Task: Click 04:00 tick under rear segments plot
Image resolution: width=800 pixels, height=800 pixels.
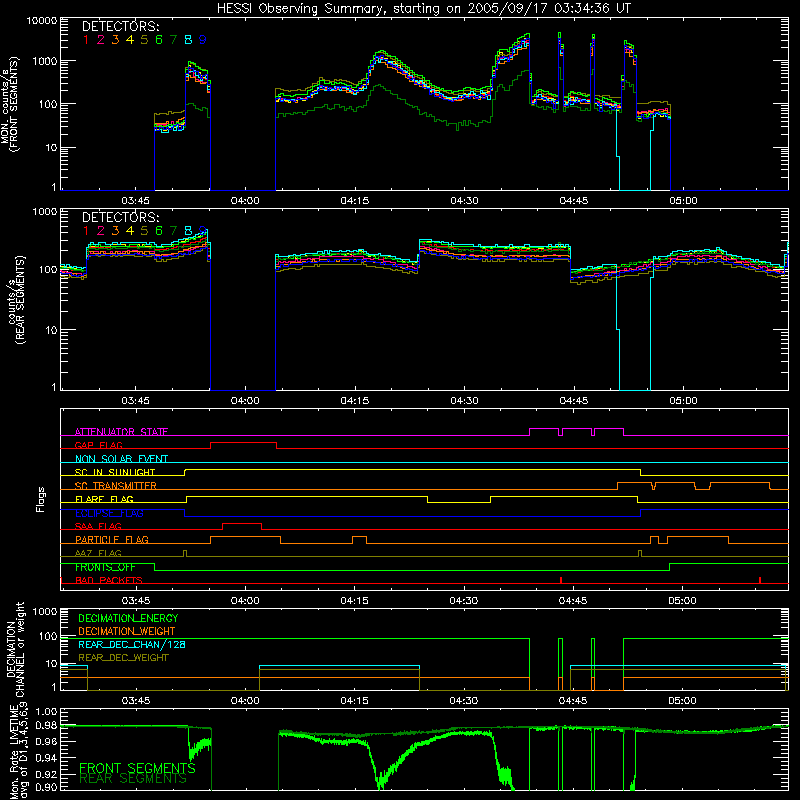Action: click(x=245, y=401)
